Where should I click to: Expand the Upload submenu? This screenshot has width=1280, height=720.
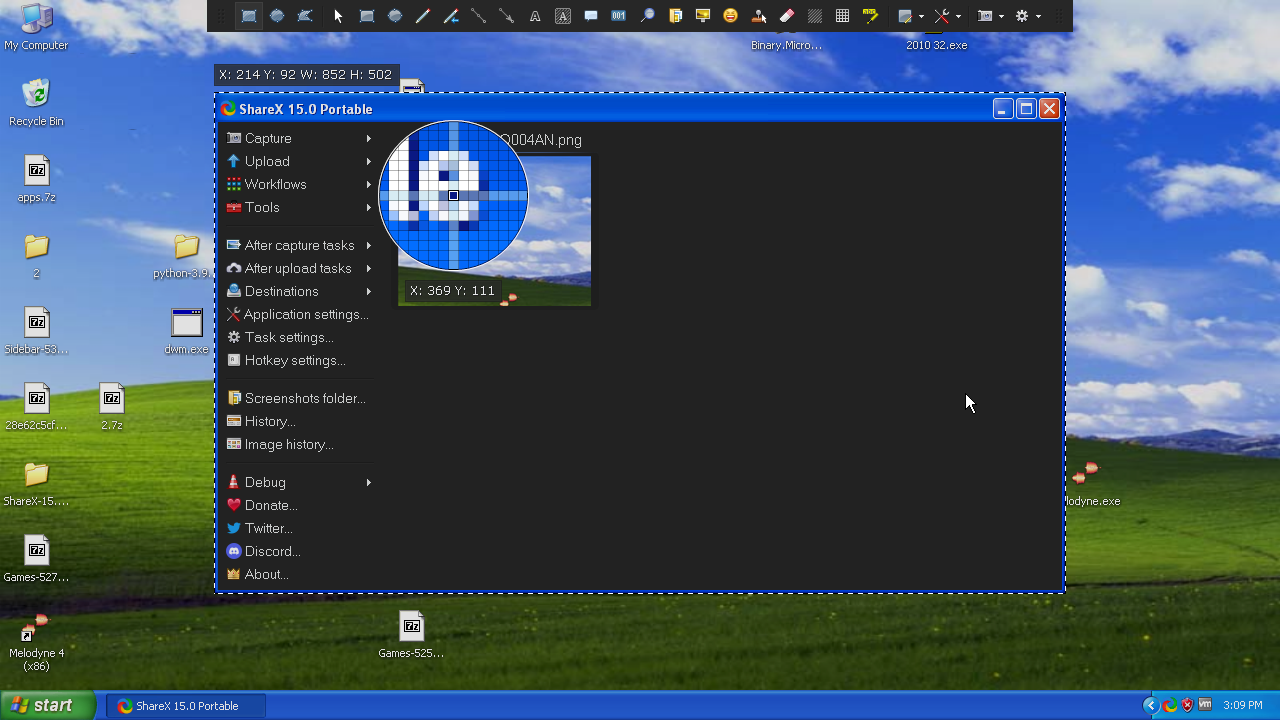click(x=299, y=161)
